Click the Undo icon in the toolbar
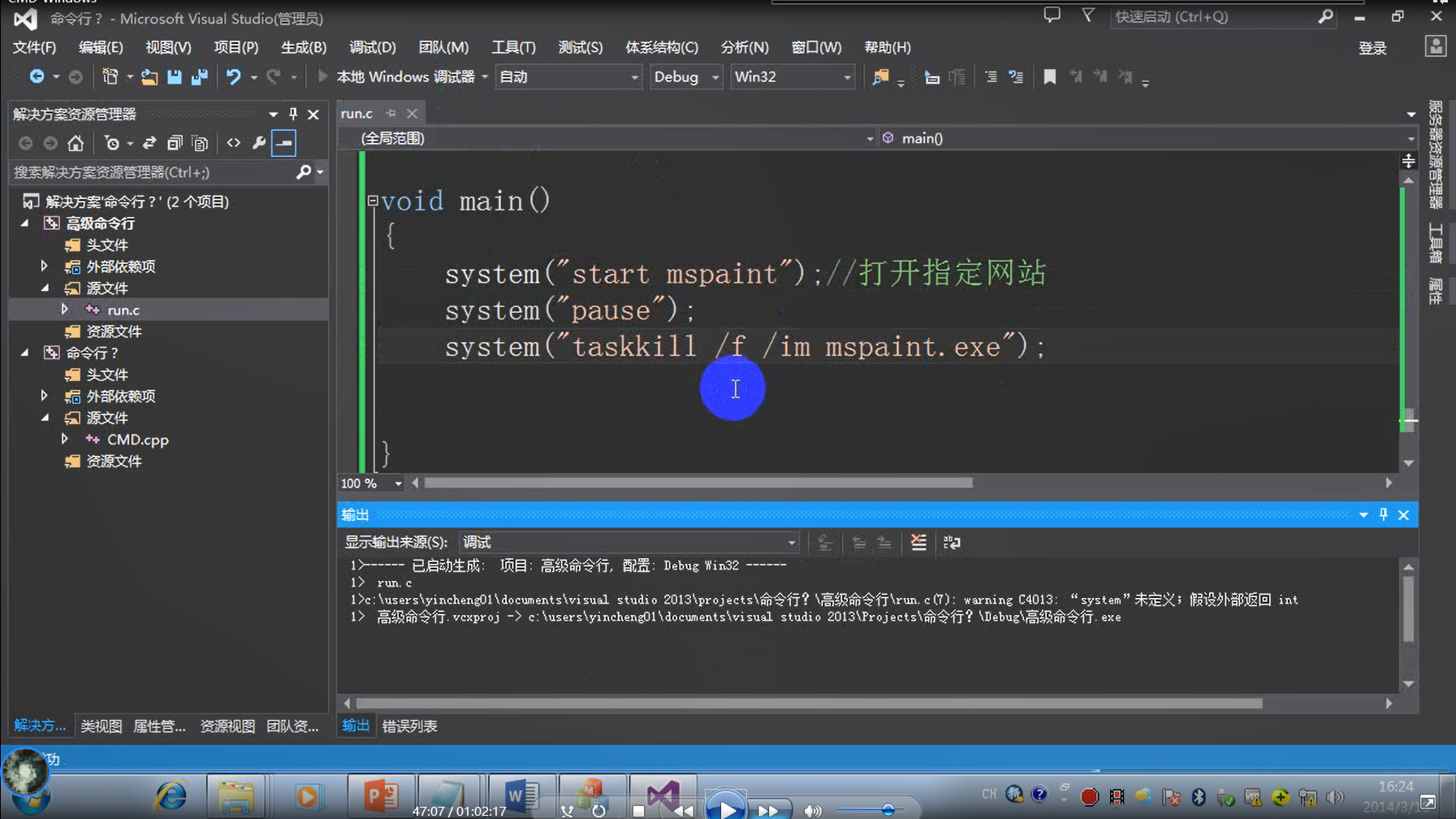Image resolution: width=1456 pixels, height=819 pixels. coord(235,76)
